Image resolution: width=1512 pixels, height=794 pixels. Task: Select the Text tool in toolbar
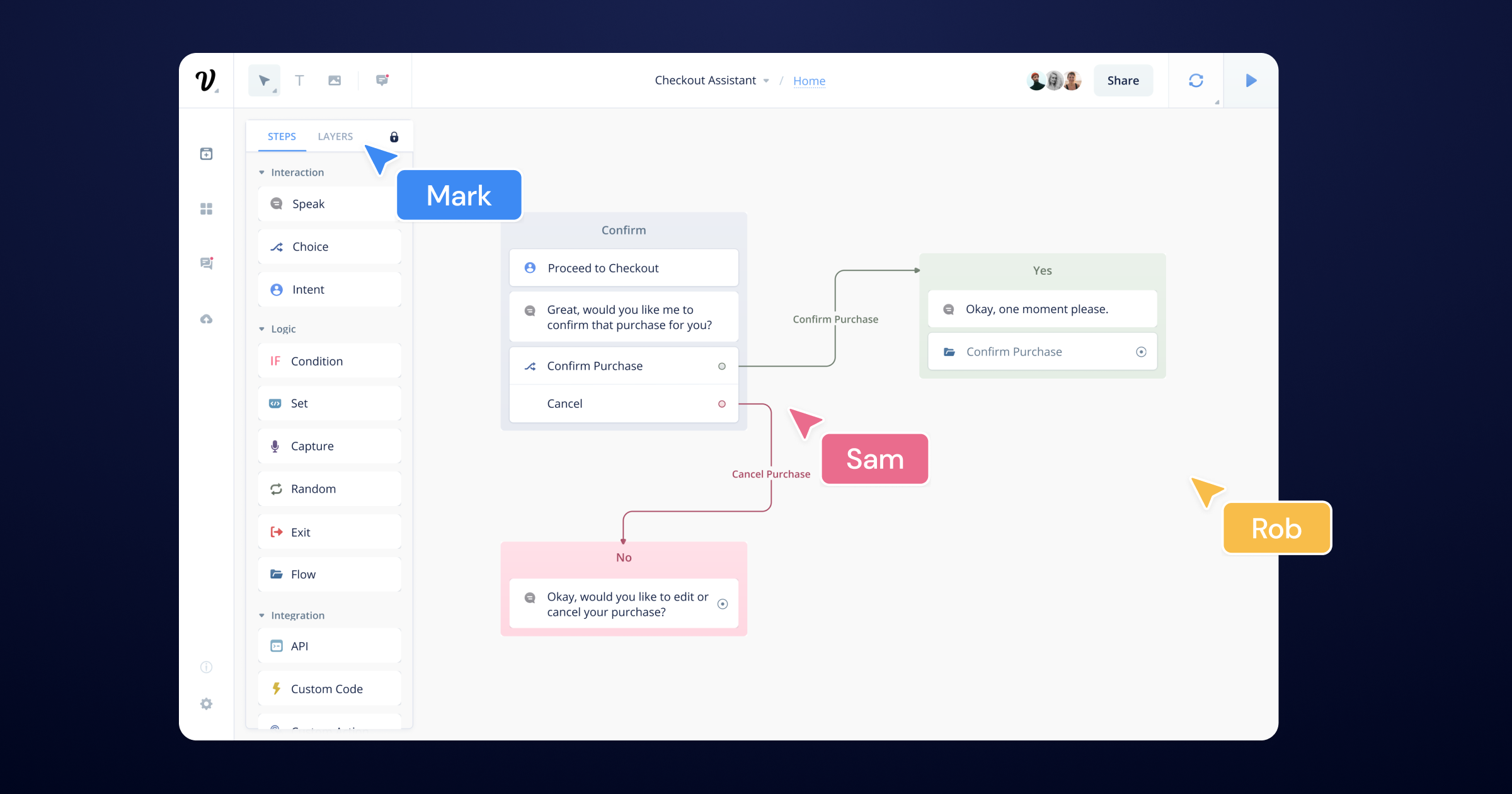299,81
